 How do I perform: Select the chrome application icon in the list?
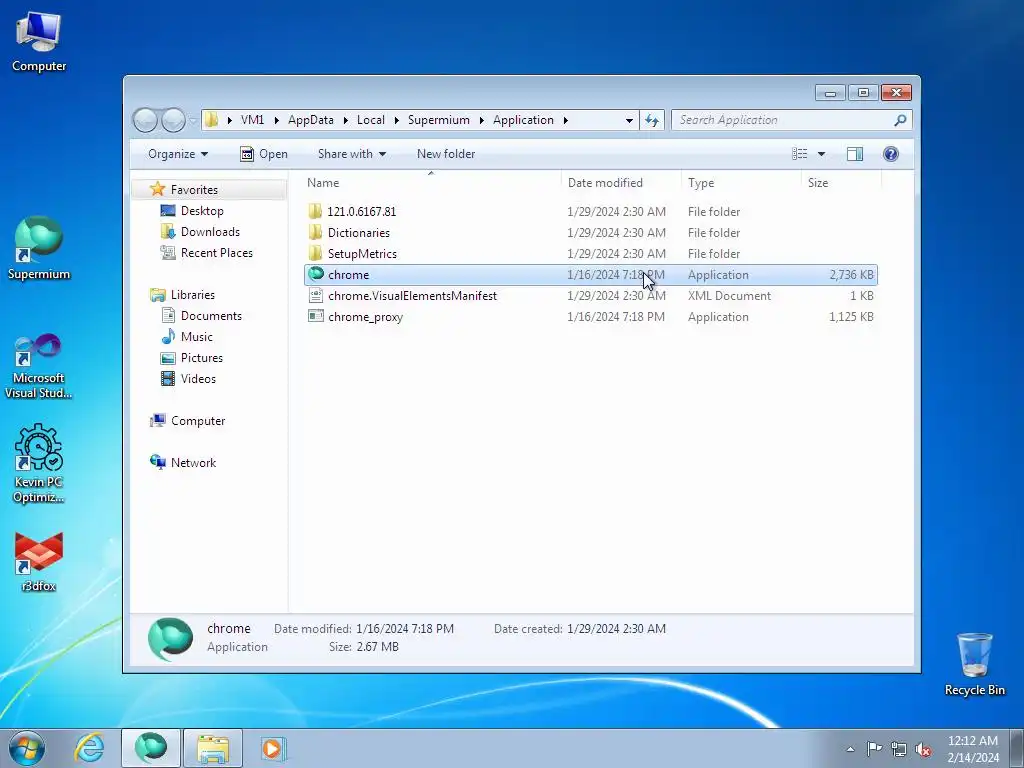point(316,274)
